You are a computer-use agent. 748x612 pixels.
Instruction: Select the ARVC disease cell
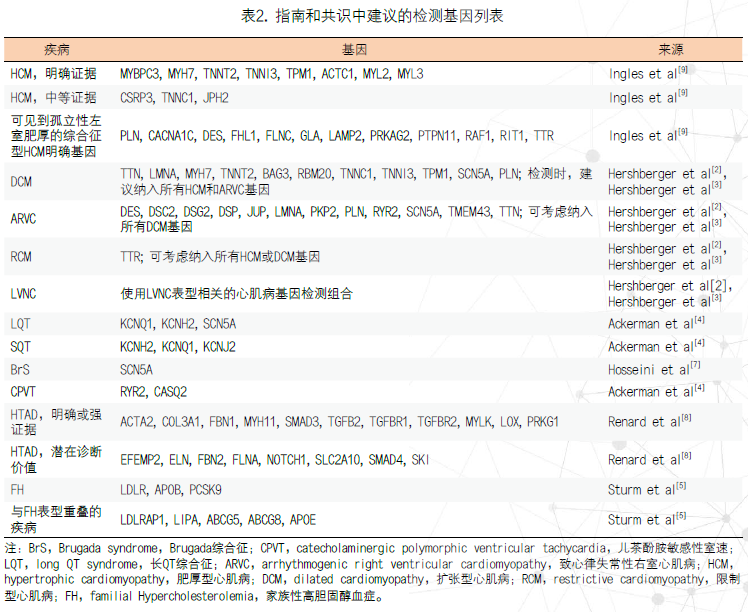[23, 219]
